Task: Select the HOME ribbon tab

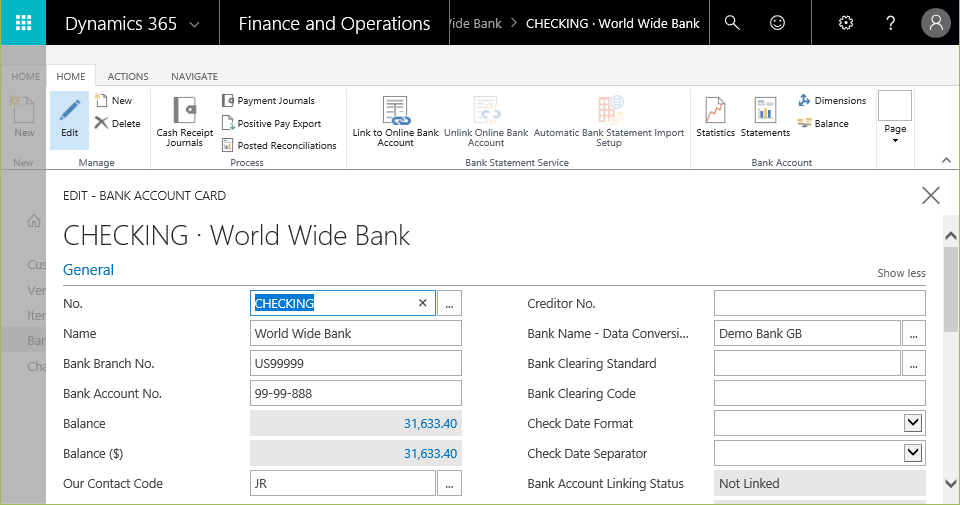Action: pos(71,77)
